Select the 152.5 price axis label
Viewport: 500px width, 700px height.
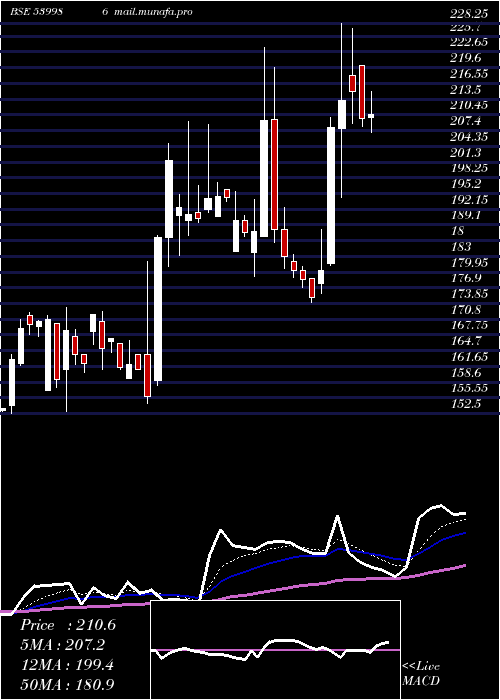pyautogui.click(x=465, y=404)
